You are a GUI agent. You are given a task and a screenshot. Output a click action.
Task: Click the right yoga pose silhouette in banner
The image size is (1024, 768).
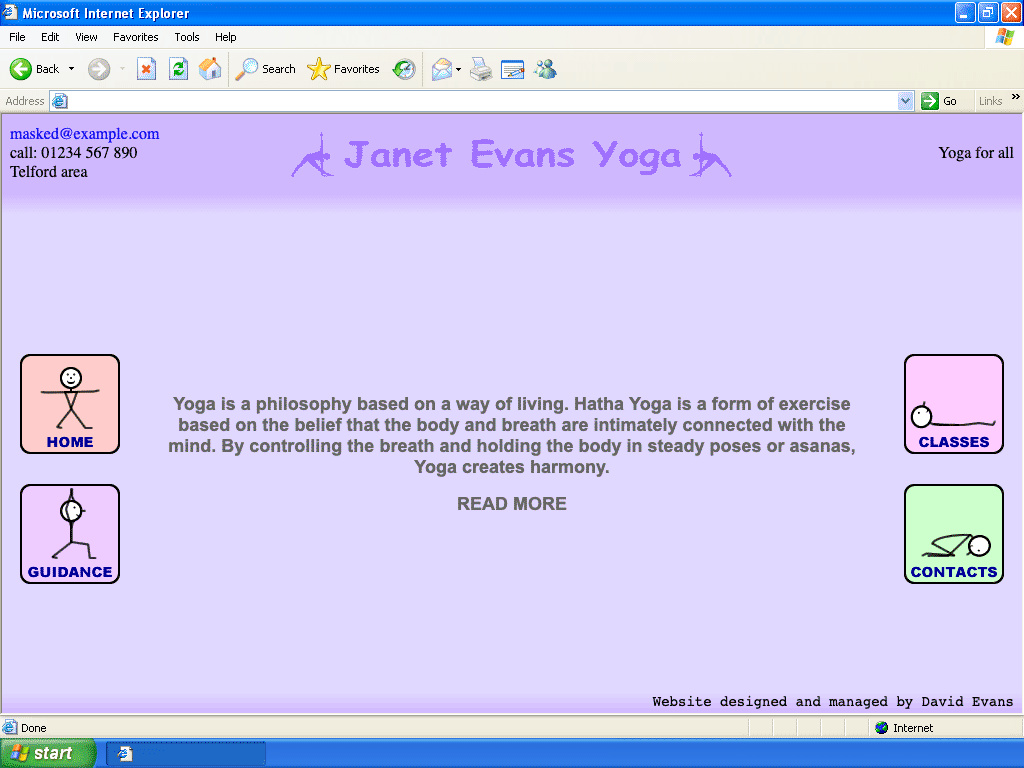coord(711,155)
